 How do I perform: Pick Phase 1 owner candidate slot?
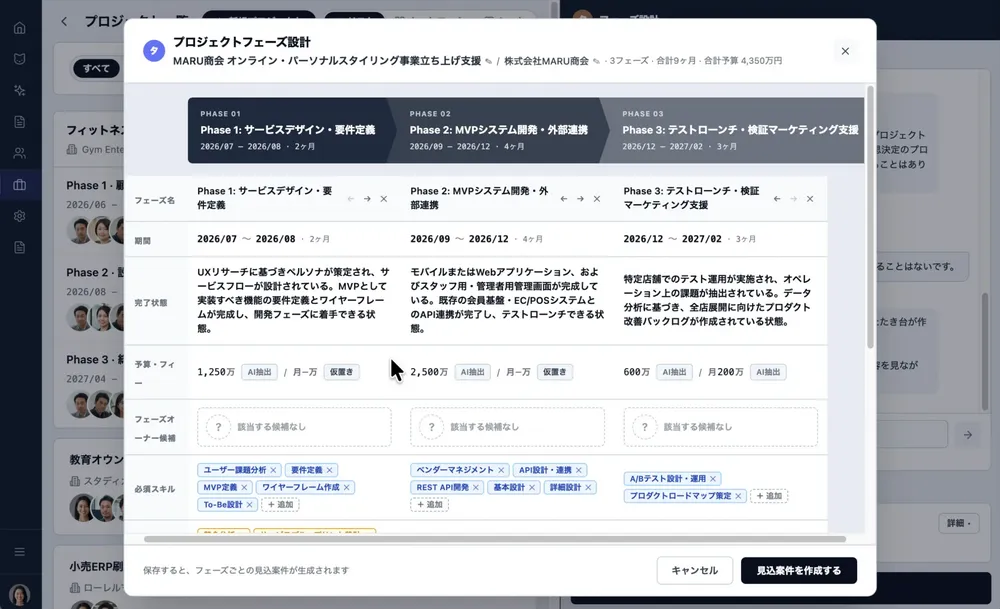pos(294,427)
